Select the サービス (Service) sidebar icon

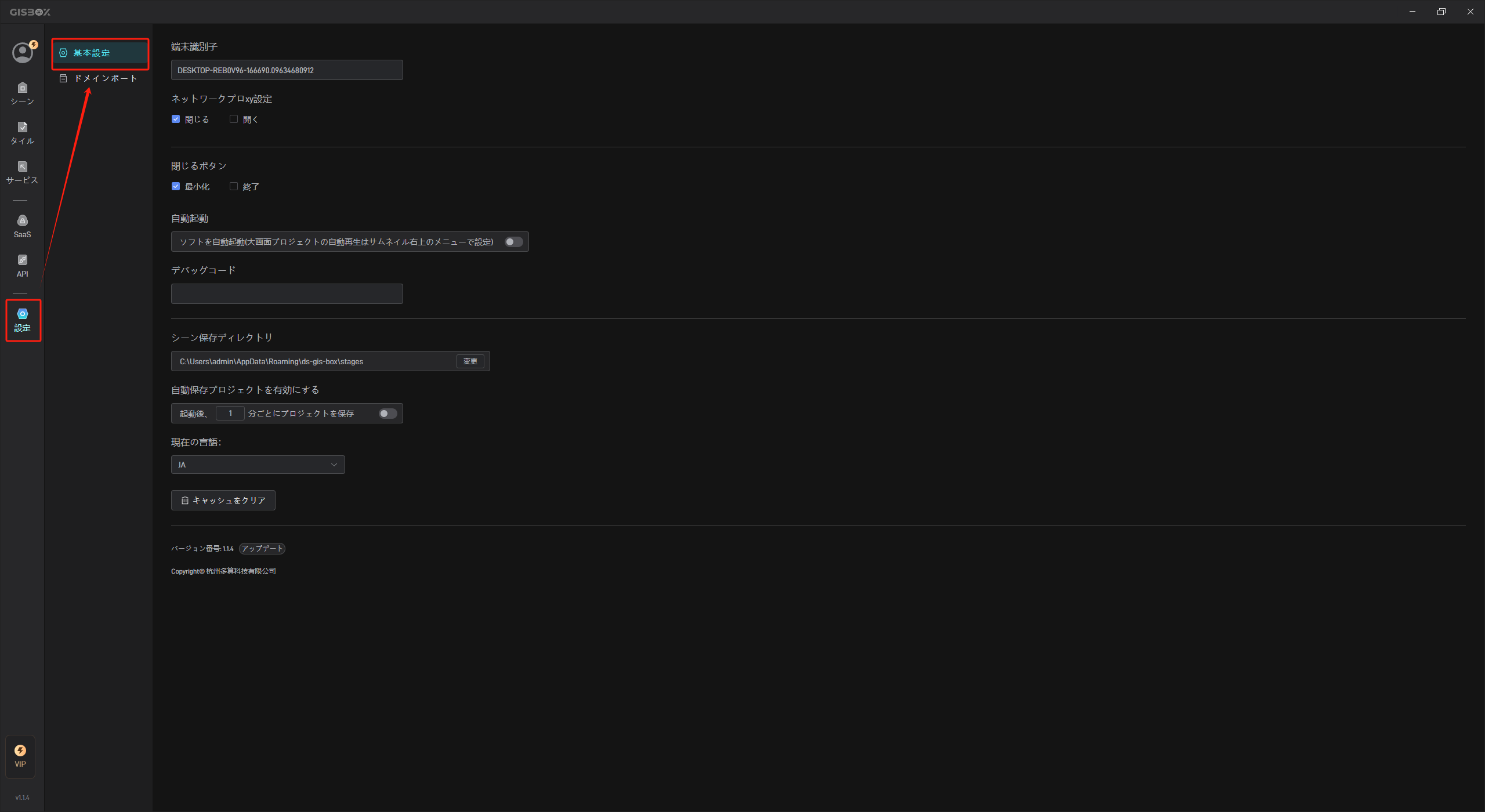(x=22, y=172)
